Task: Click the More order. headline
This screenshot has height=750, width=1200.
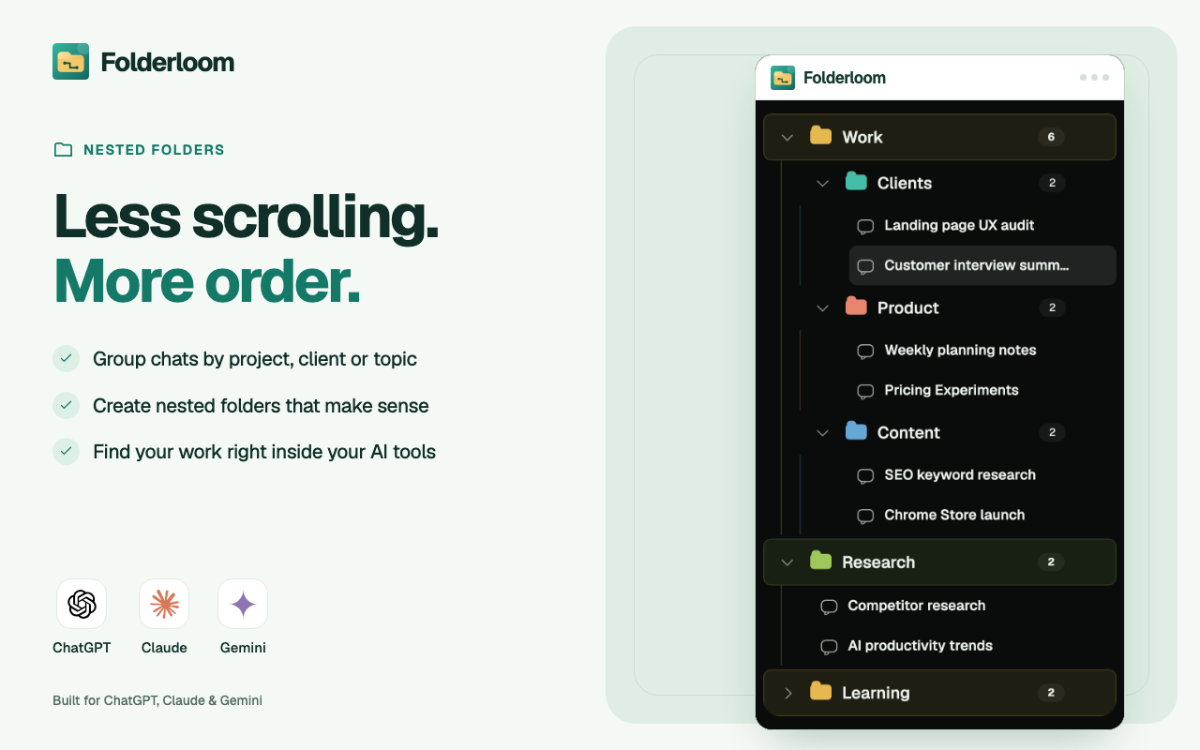Action: click(207, 281)
